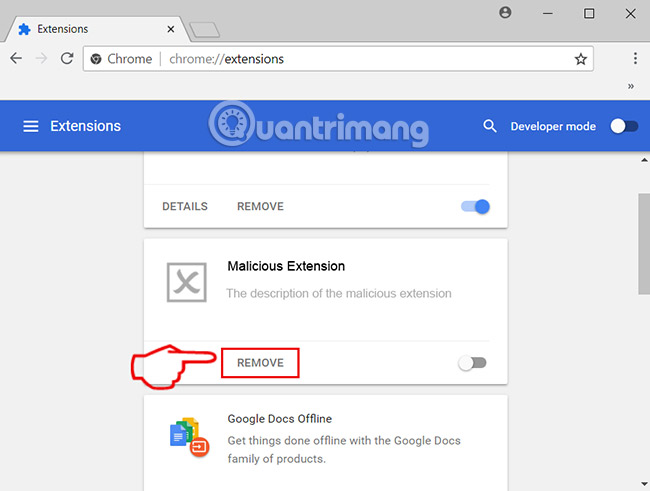Click the browser forward arrow
This screenshot has height=491, width=650.
[x=41, y=58]
